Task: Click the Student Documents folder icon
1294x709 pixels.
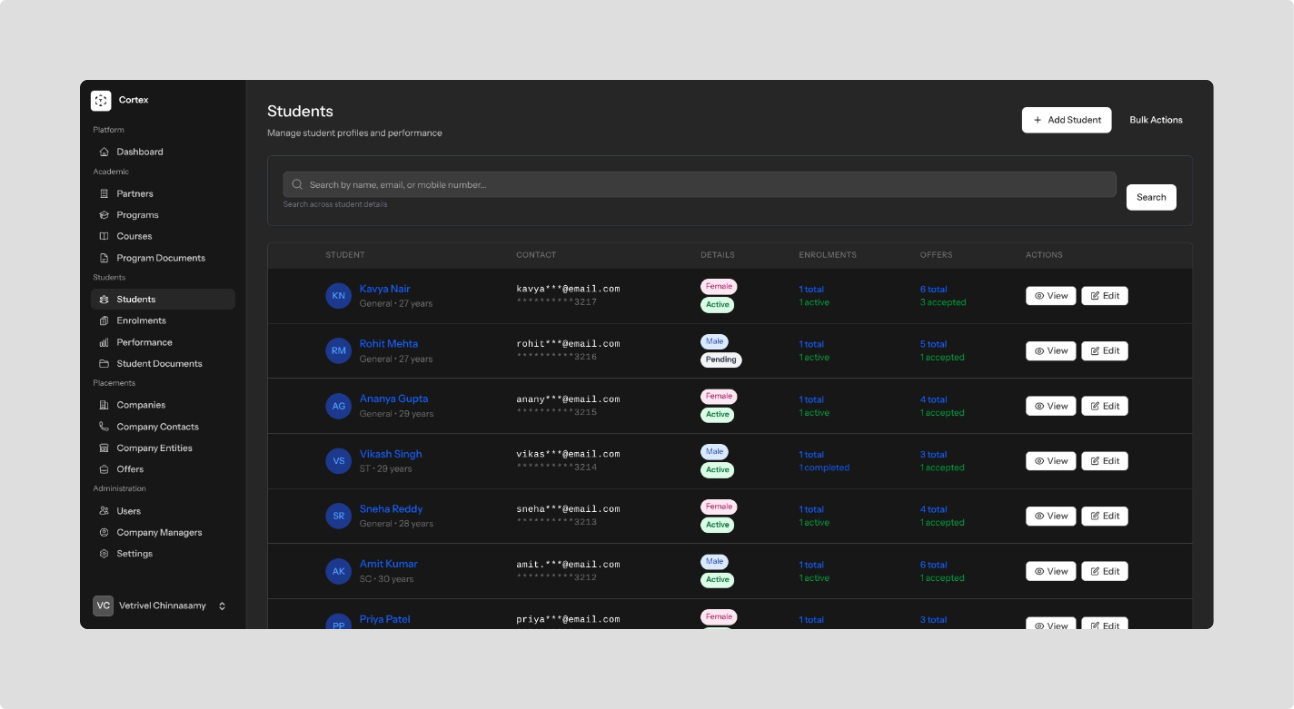Action: [104, 364]
